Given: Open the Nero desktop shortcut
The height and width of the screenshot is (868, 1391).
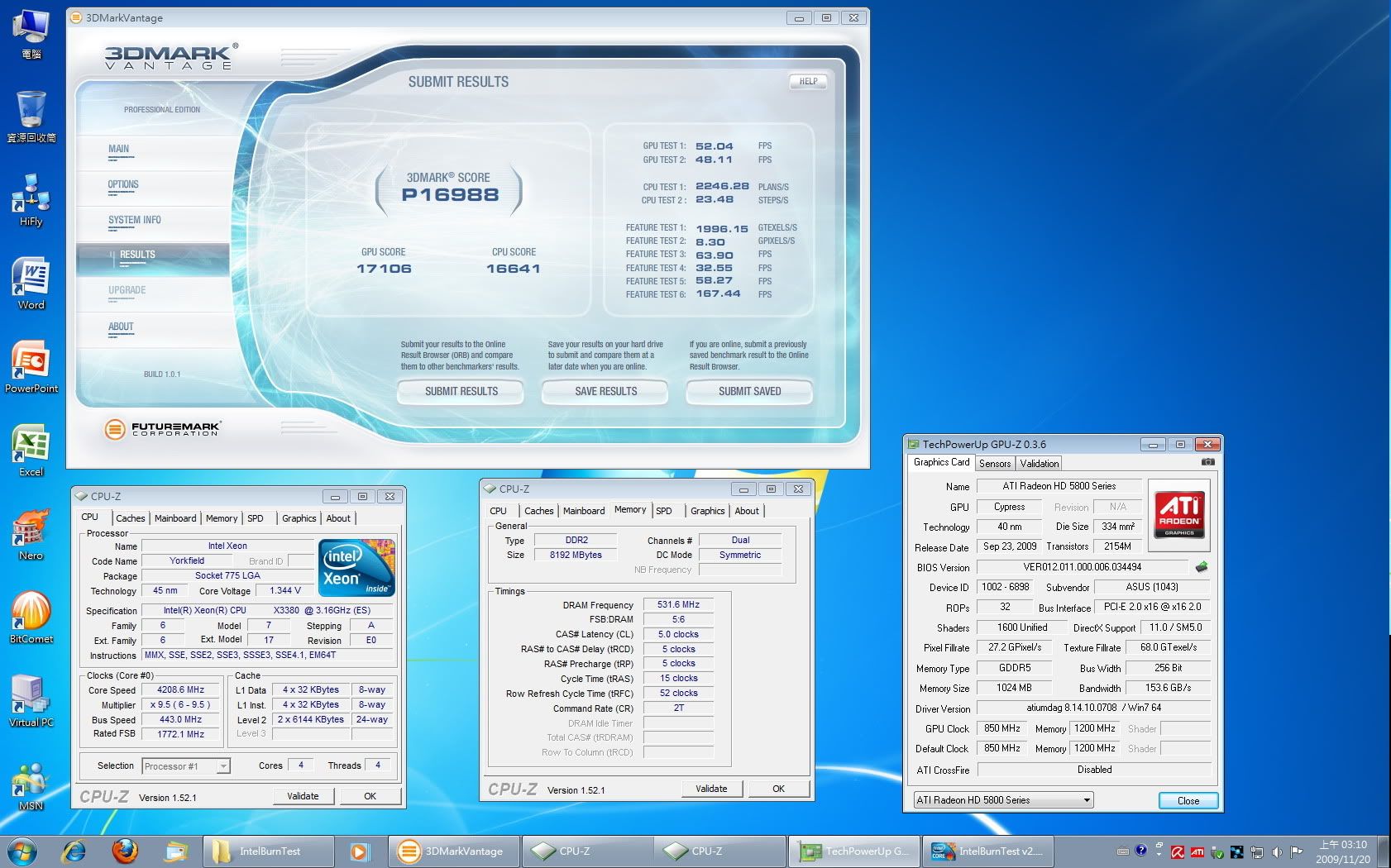Looking at the screenshot, I should (31, 534).
